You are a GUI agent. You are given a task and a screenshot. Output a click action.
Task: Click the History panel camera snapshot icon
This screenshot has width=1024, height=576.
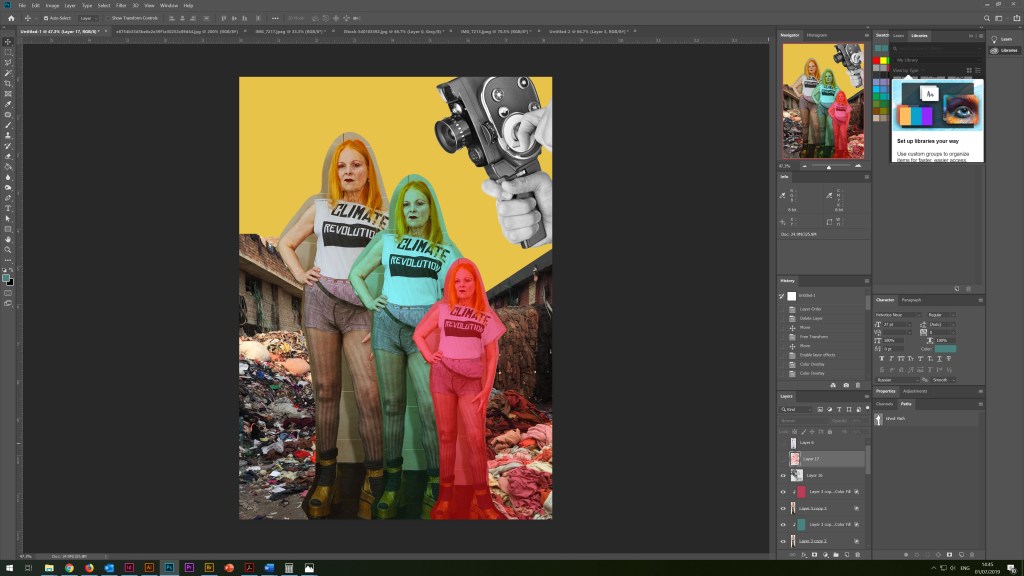[846, 385]
